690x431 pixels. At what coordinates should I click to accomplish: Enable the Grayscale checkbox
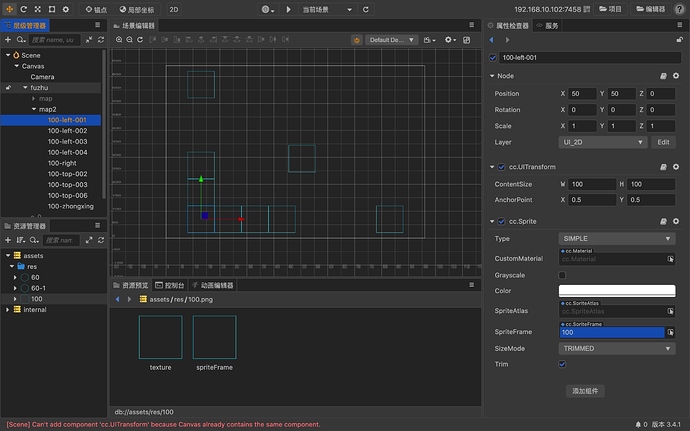point(562,275)
